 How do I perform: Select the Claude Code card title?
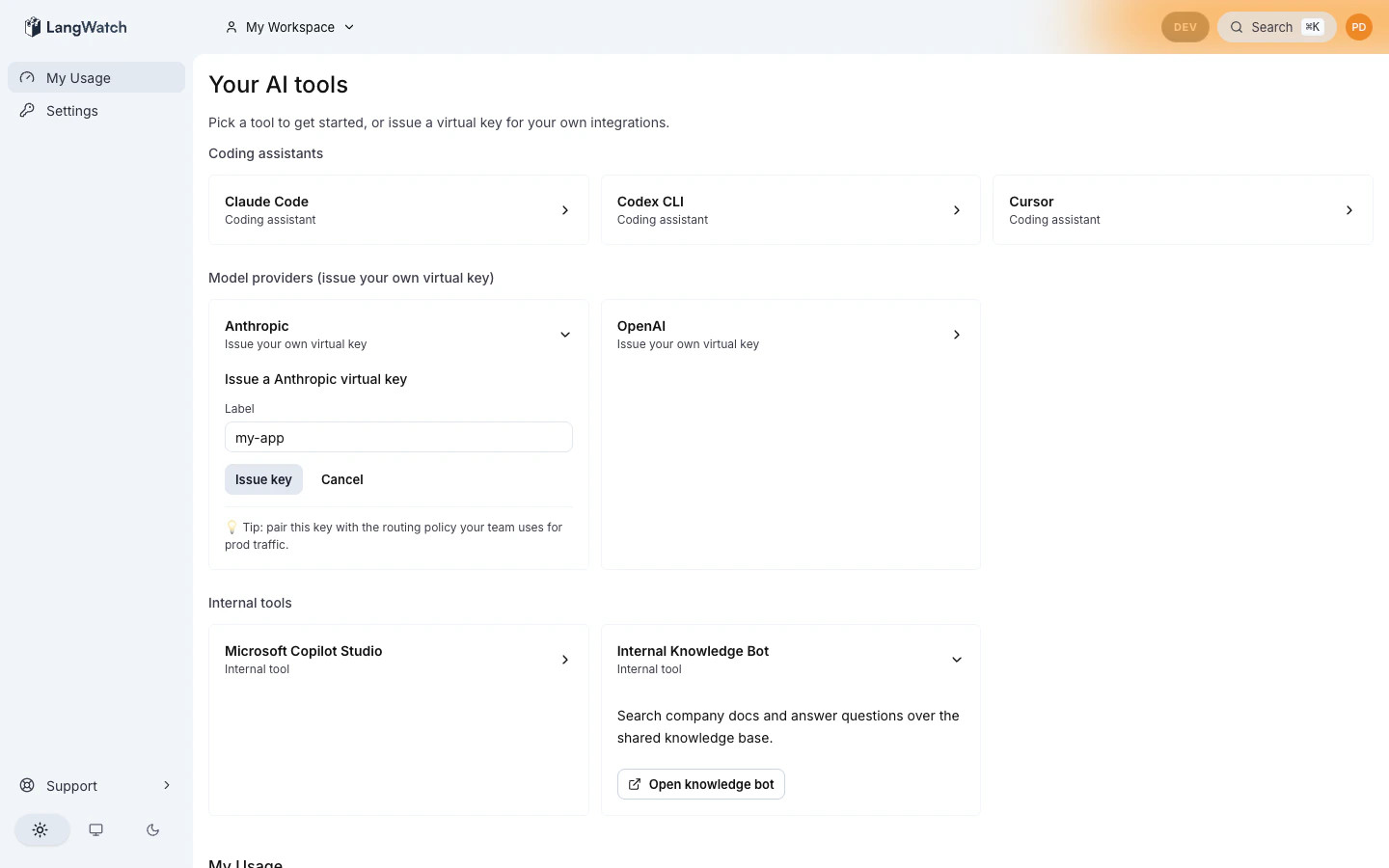266,202
